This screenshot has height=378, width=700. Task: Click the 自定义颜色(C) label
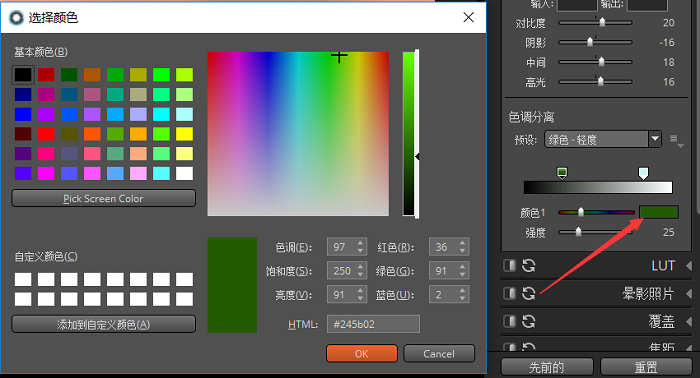pyautogui.click(x=46, y=257)
